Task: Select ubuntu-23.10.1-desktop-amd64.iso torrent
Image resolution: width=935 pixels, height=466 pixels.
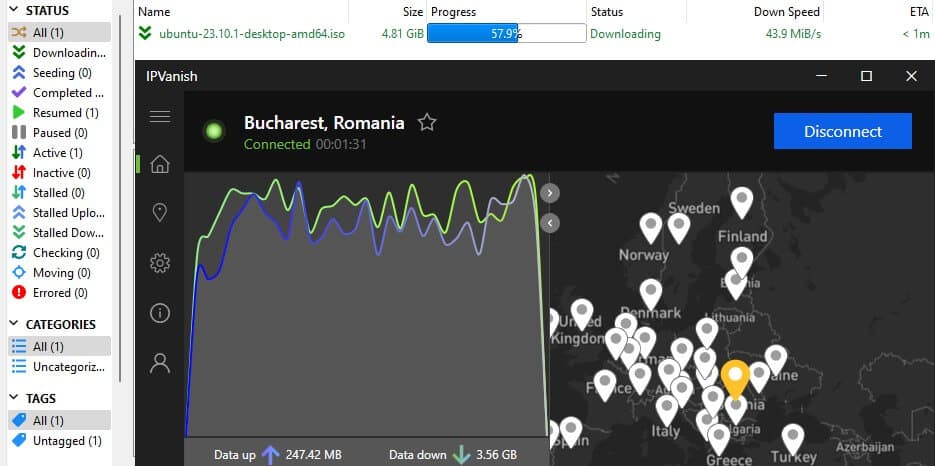Action: tap(252, 34)
